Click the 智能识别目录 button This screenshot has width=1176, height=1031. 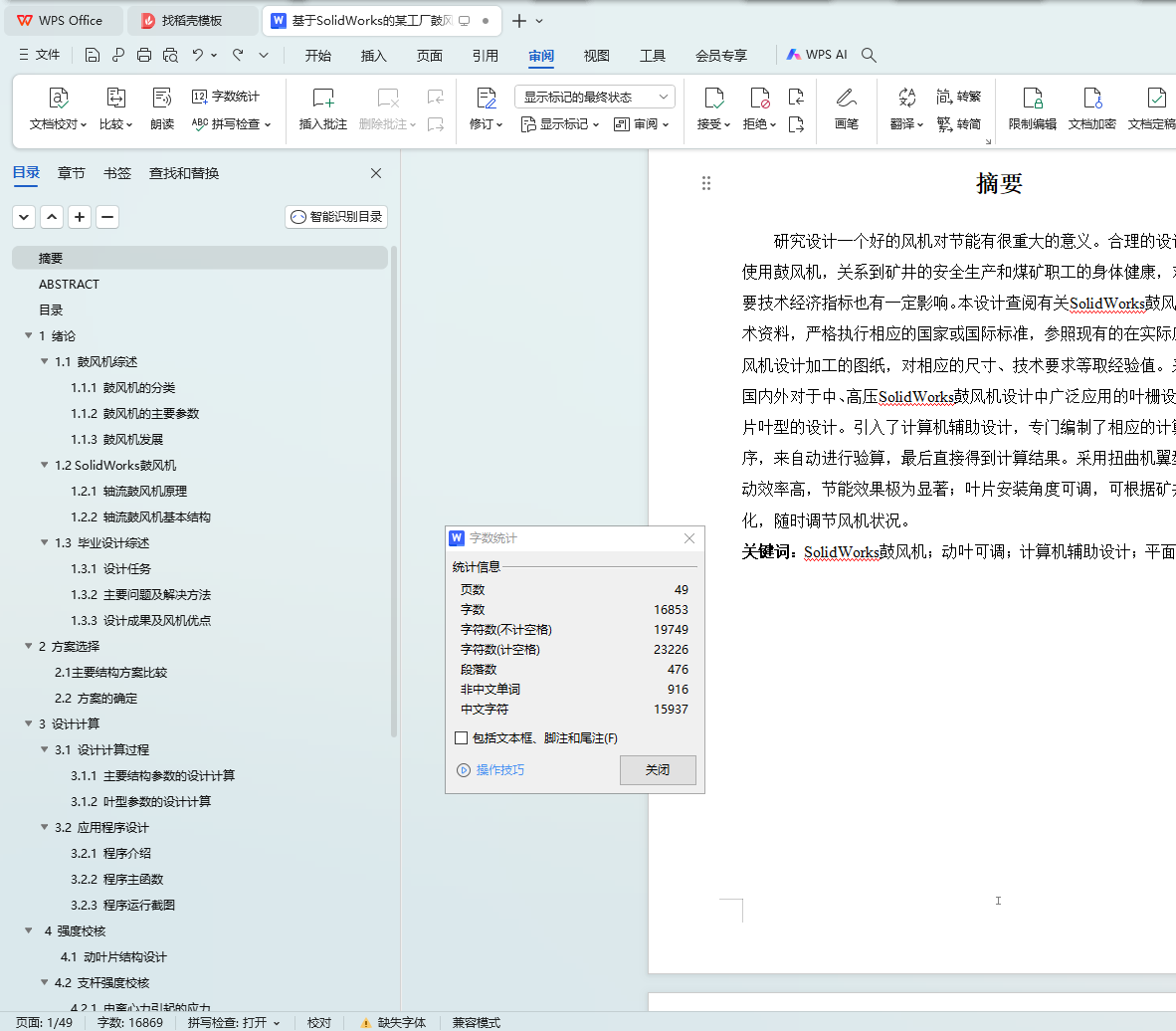point(336,217)
